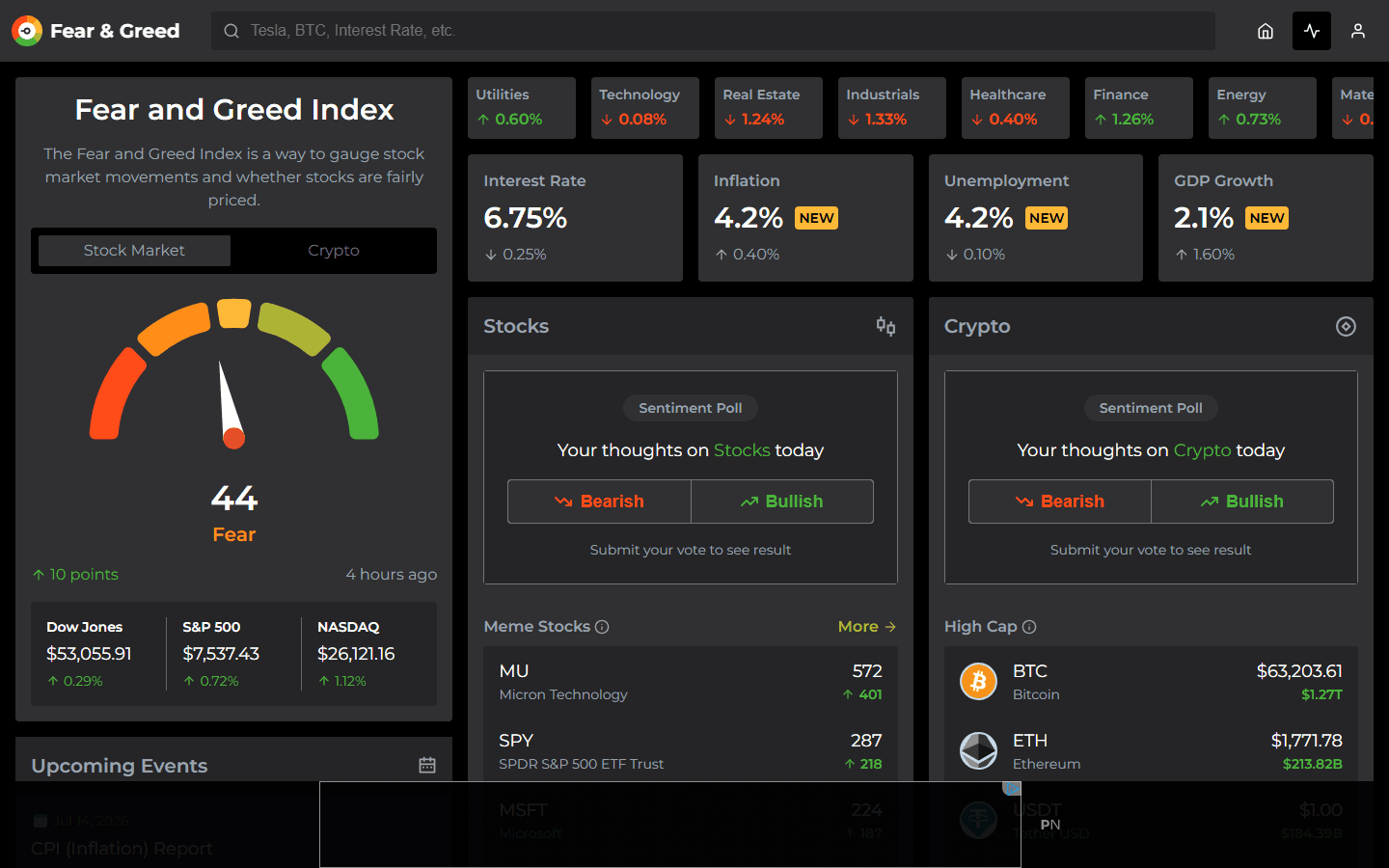Open the GDP Growth 2.1% card
Viewport: 1389px width, 868px height.
[1266, 218]
